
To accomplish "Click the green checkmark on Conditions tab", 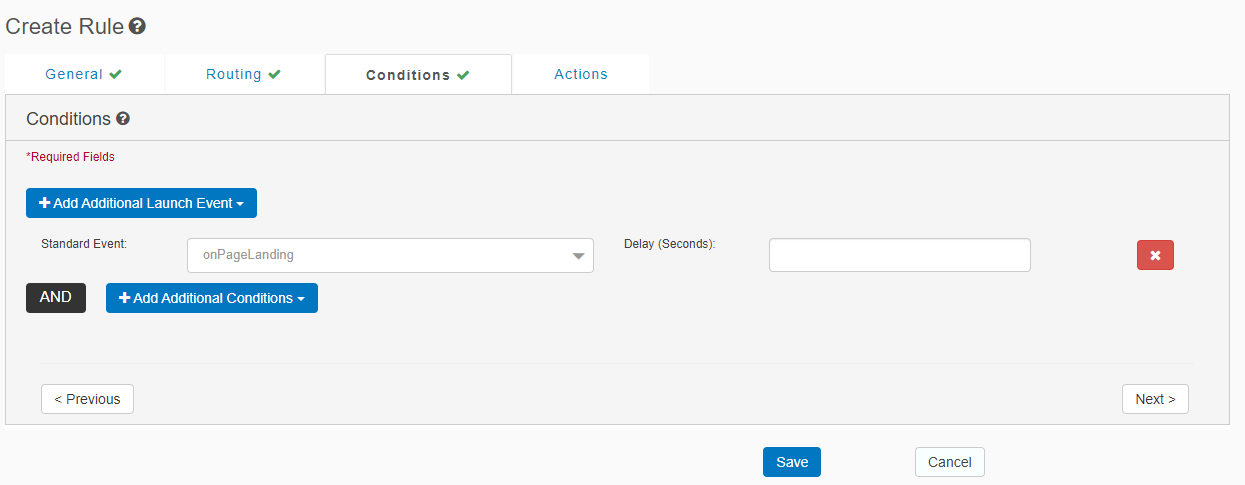I will point(463,75).
